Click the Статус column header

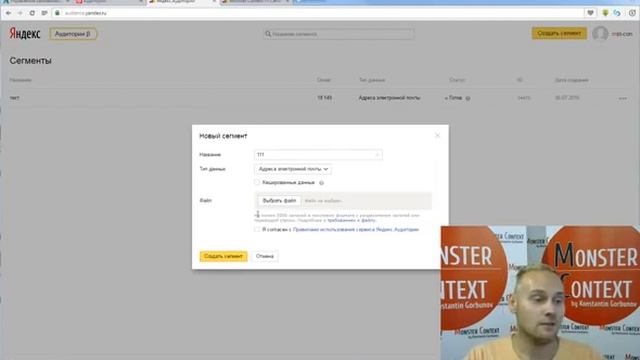coord(457,80)
